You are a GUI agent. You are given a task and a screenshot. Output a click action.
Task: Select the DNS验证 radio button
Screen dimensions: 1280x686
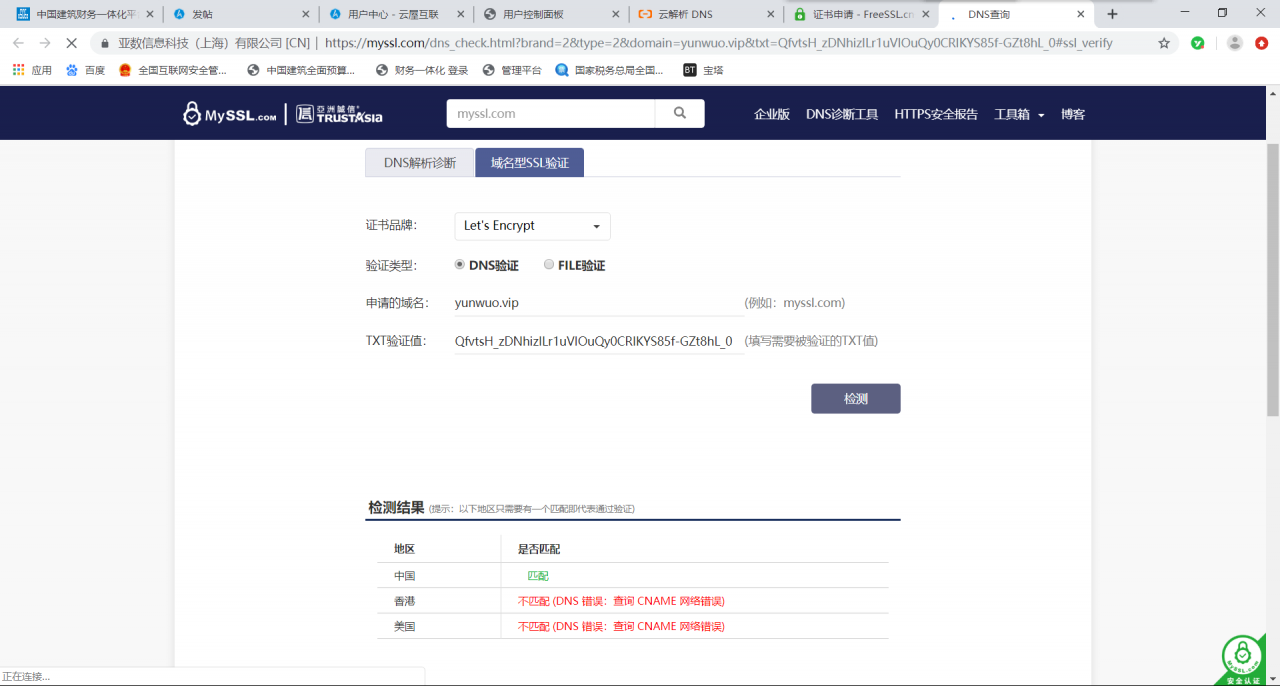coord(459,264)
